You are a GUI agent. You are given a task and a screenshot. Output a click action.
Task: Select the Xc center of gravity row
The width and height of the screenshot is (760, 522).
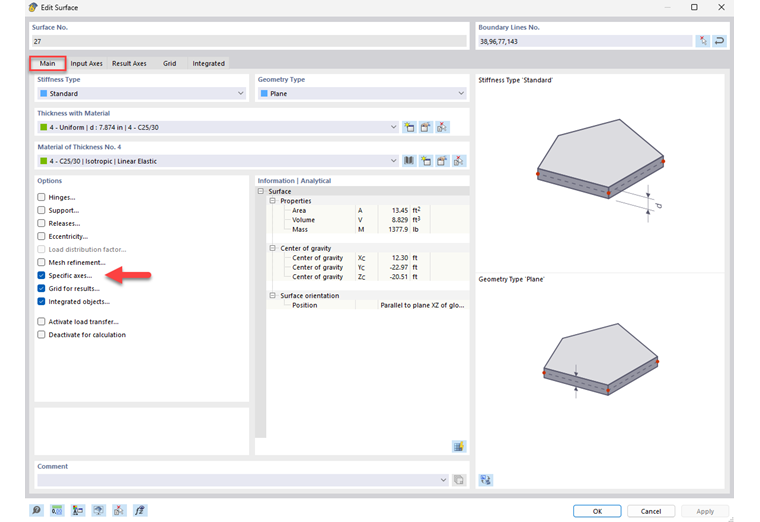pos(368,258)
